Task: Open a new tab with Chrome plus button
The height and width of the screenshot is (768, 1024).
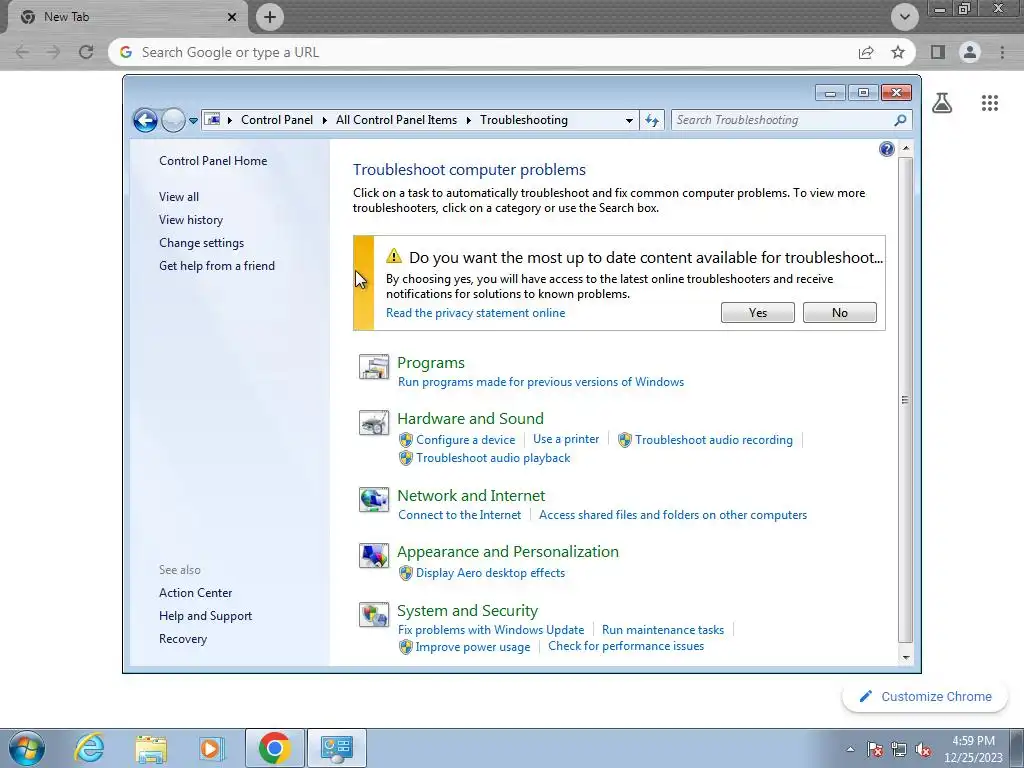Action: (270, 17)
